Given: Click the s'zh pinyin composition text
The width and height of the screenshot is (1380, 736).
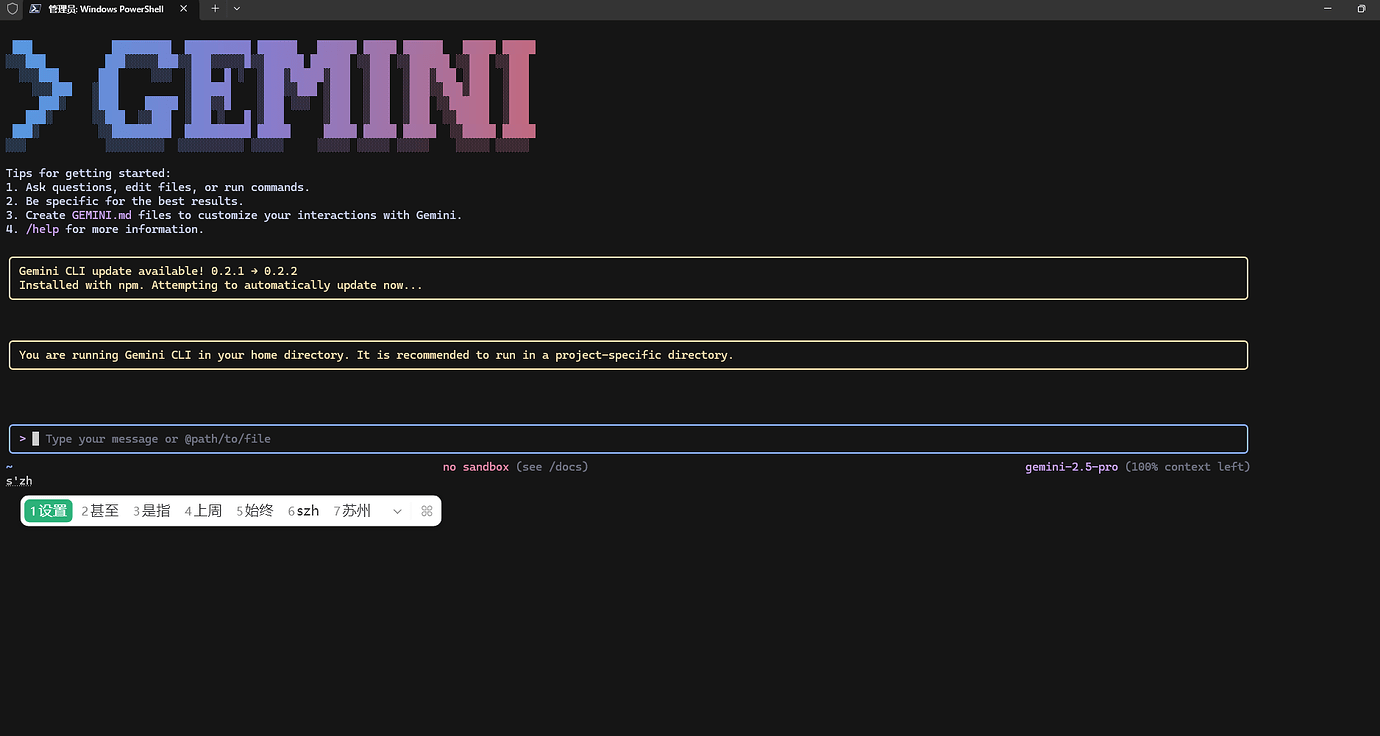Looking at the screenshot, I should [x=19, y=481].
